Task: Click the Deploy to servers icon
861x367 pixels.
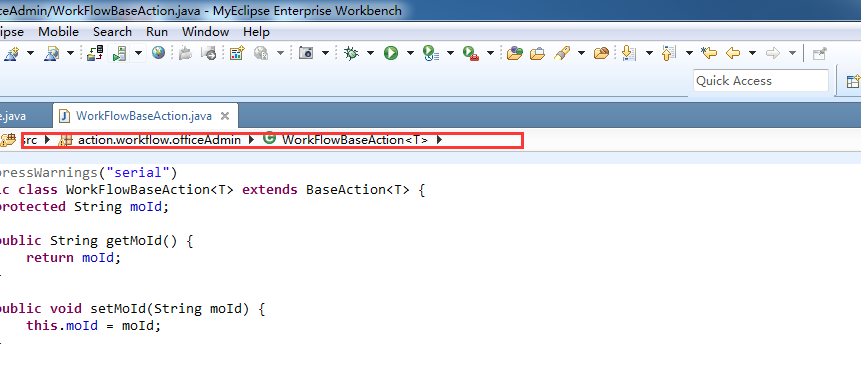Action: 95,53
